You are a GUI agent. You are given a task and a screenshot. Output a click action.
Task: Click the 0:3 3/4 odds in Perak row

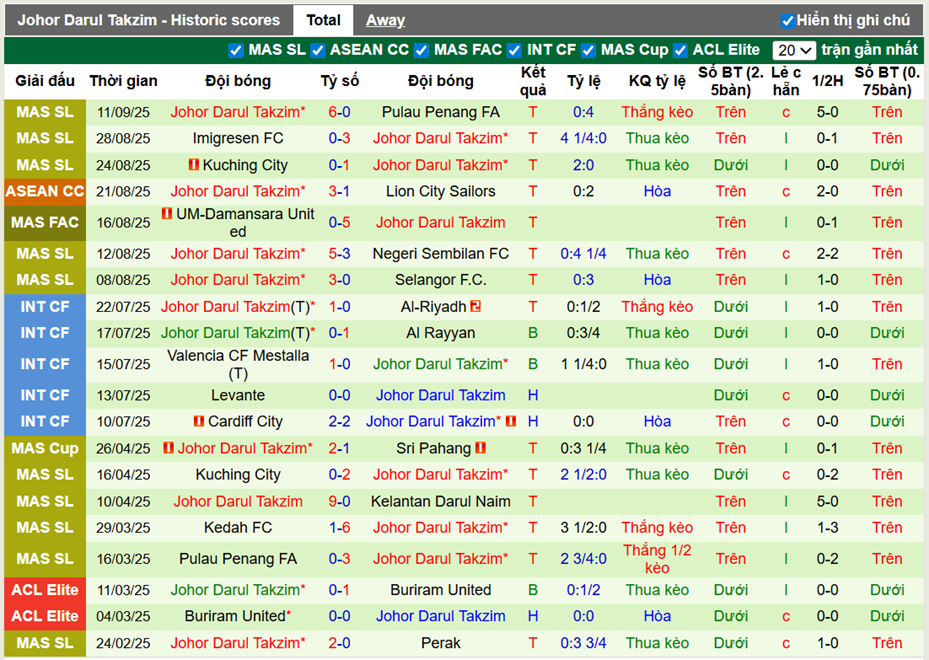(x=583, y=643)
